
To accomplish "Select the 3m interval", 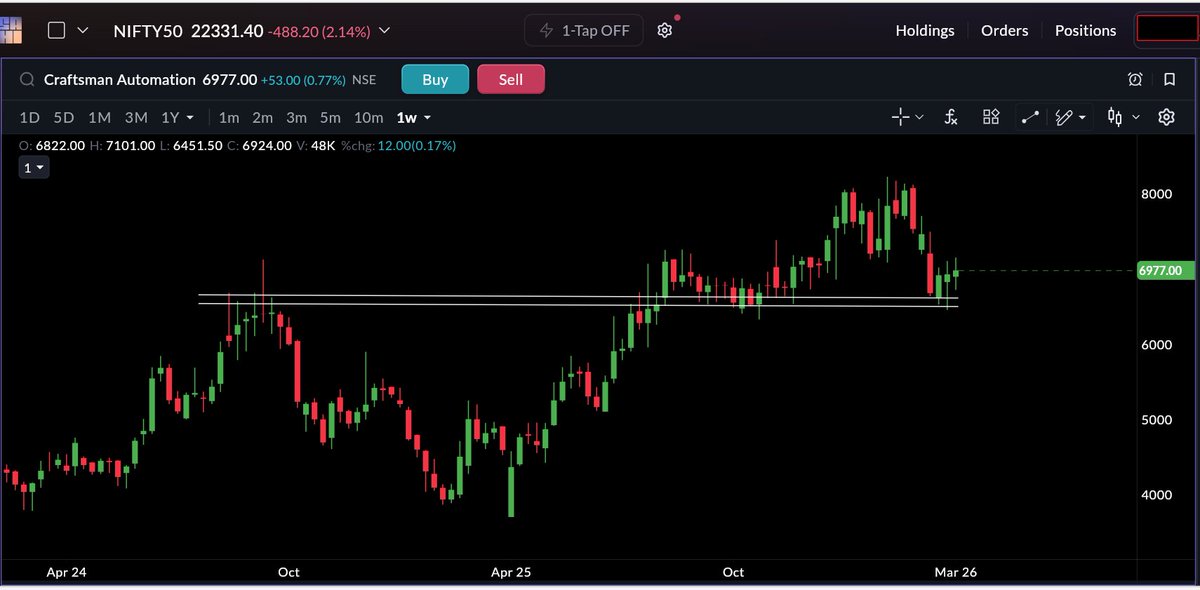I will click(x=296, y=117).
